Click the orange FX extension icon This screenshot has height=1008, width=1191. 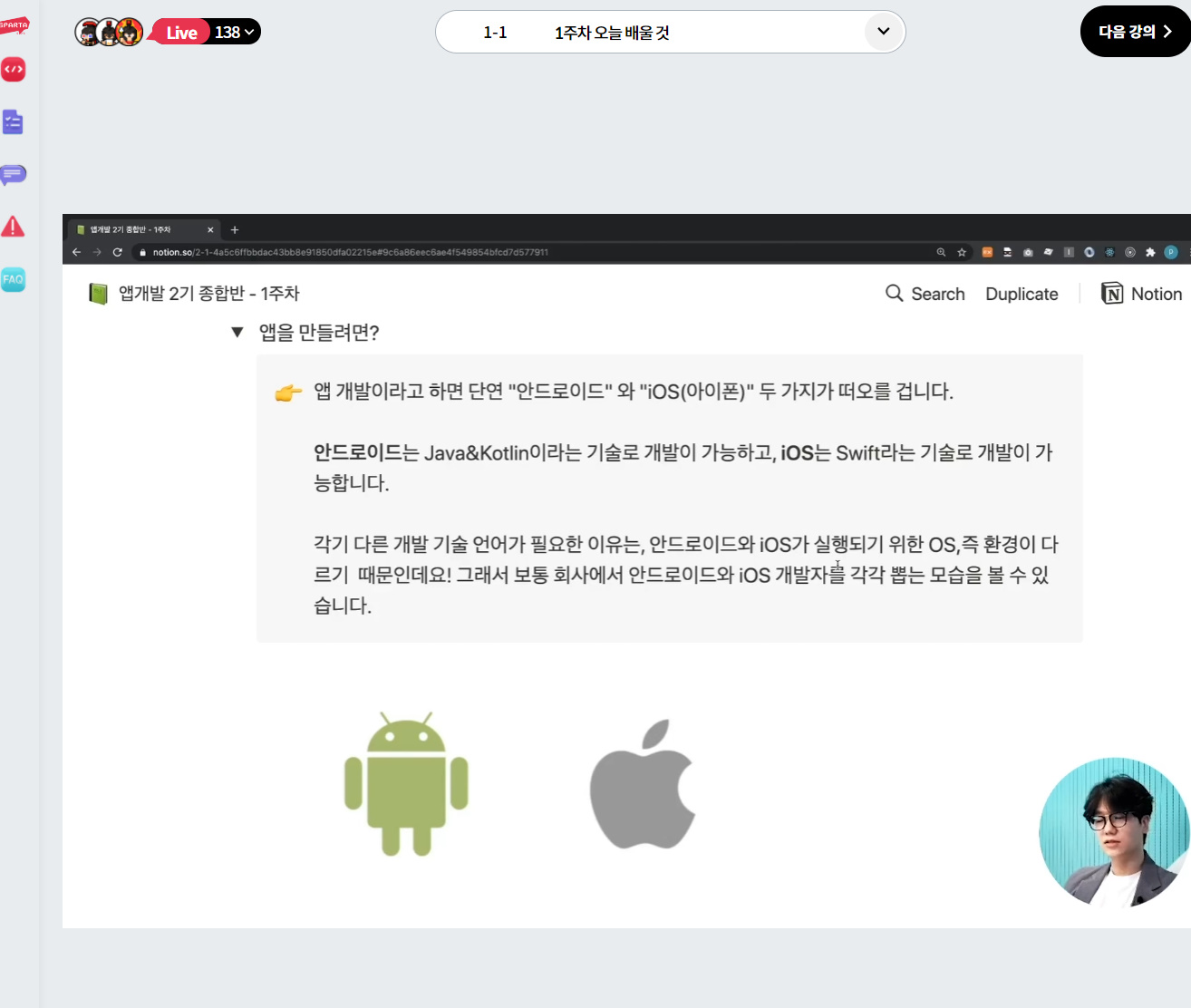[987, 252]
